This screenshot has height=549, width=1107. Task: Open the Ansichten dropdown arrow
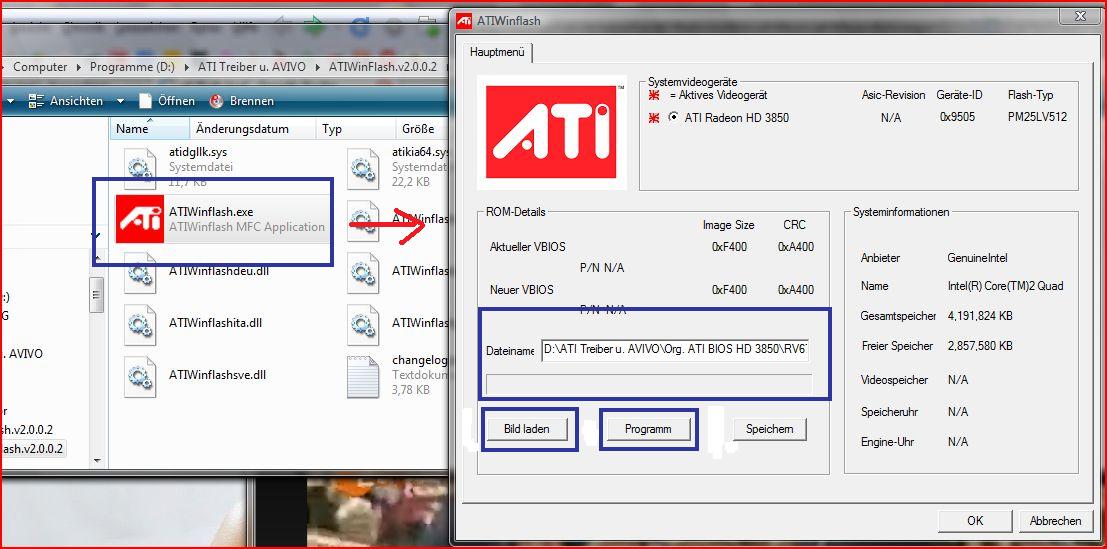pyautogui.click(x=120, y=101)
